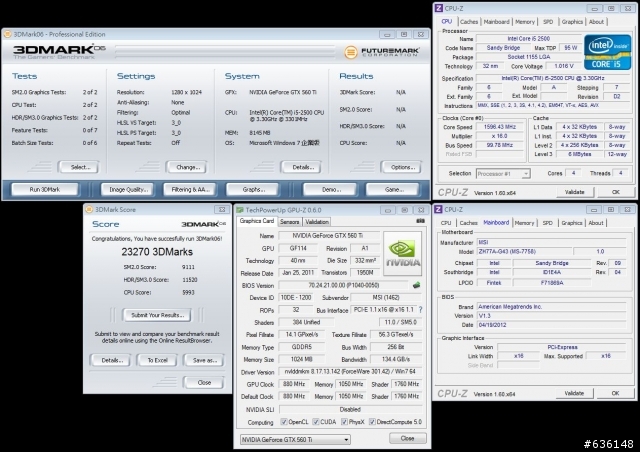This screenshot has width=640, height=452.
Task: Click BIOS Brand American Megatrends field
Action: 551,307
